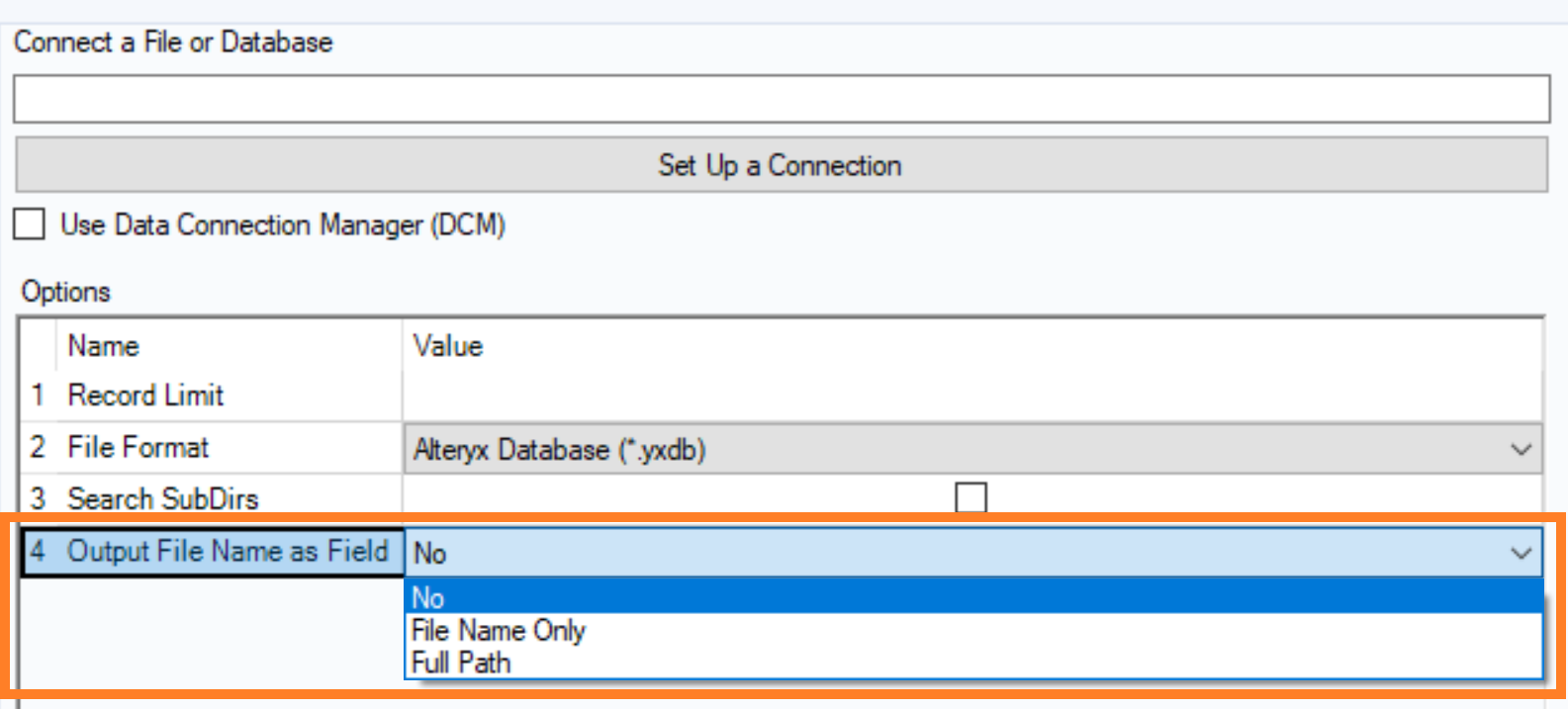Choose File Name Only from the dropdown list
The image size is (1568, 709).
tap(499, 630)
